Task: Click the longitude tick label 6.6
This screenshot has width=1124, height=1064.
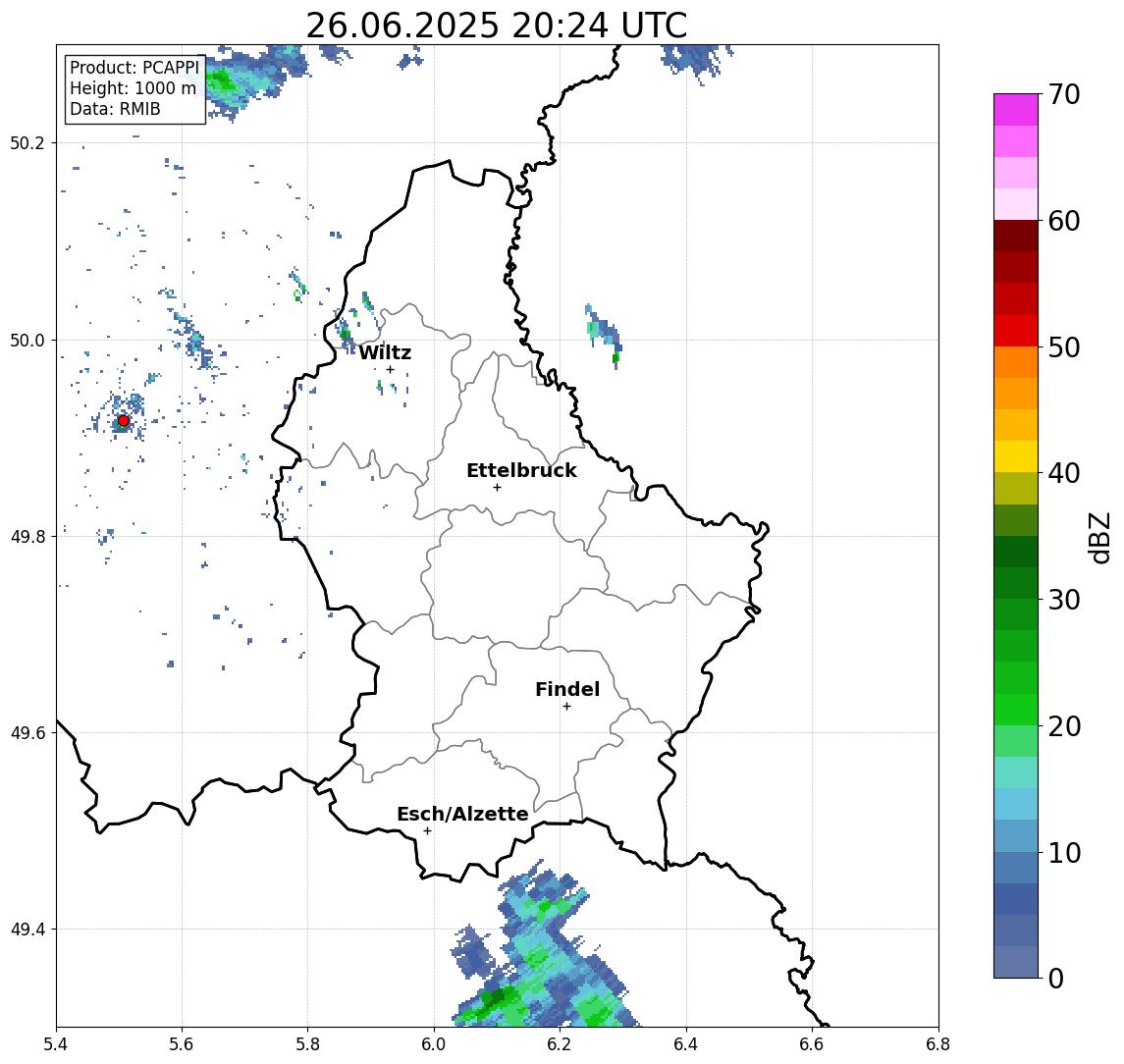Action: [x=812, y=1044]
